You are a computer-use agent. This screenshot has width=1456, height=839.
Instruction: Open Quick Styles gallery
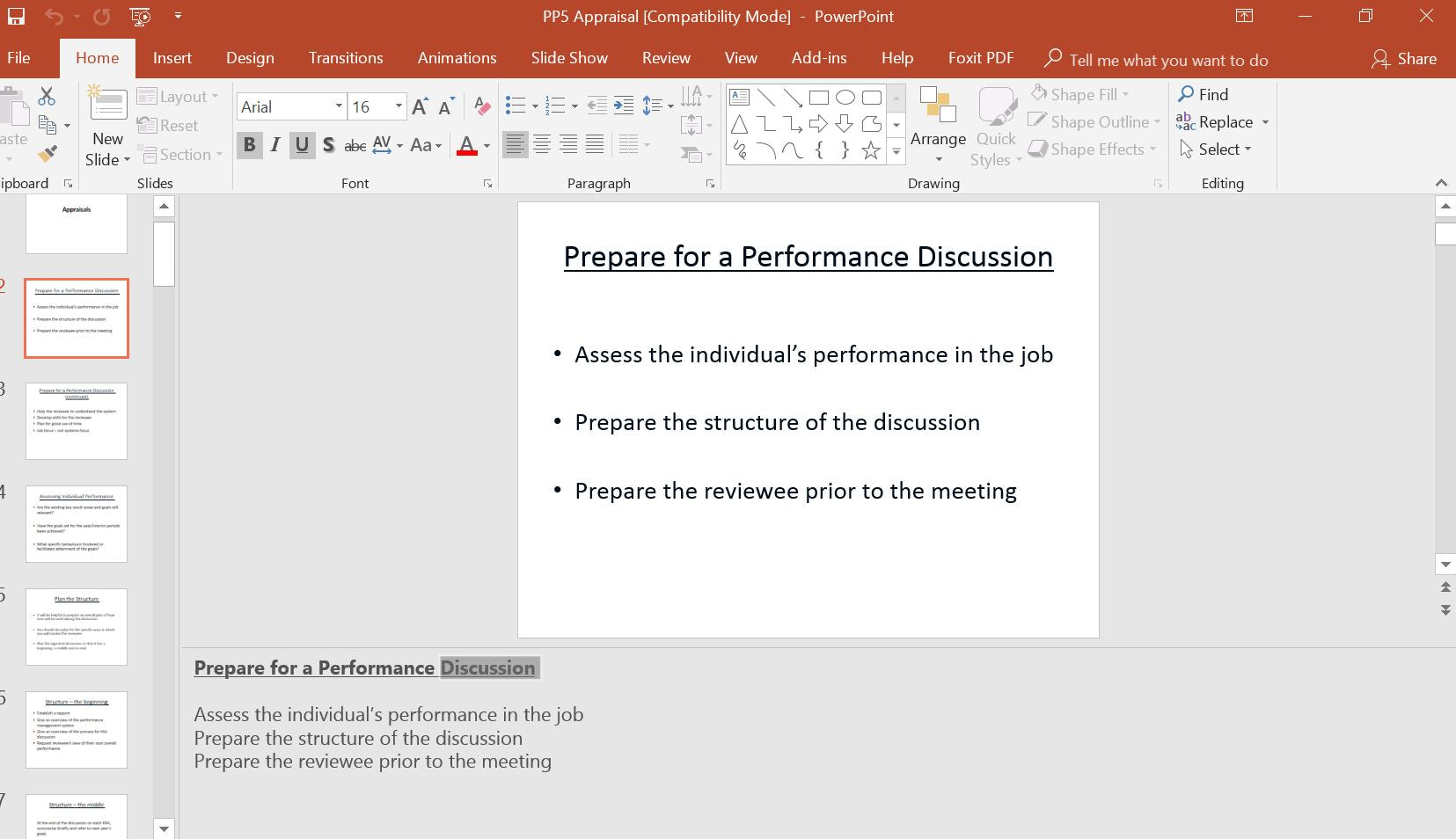coord(997,126)
